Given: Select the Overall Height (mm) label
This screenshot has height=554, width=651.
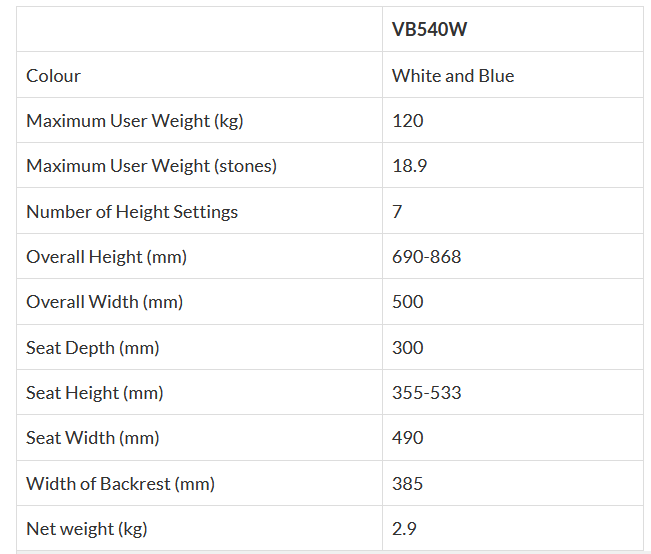Looking at the screenshot, I should (x=106, y=257).
